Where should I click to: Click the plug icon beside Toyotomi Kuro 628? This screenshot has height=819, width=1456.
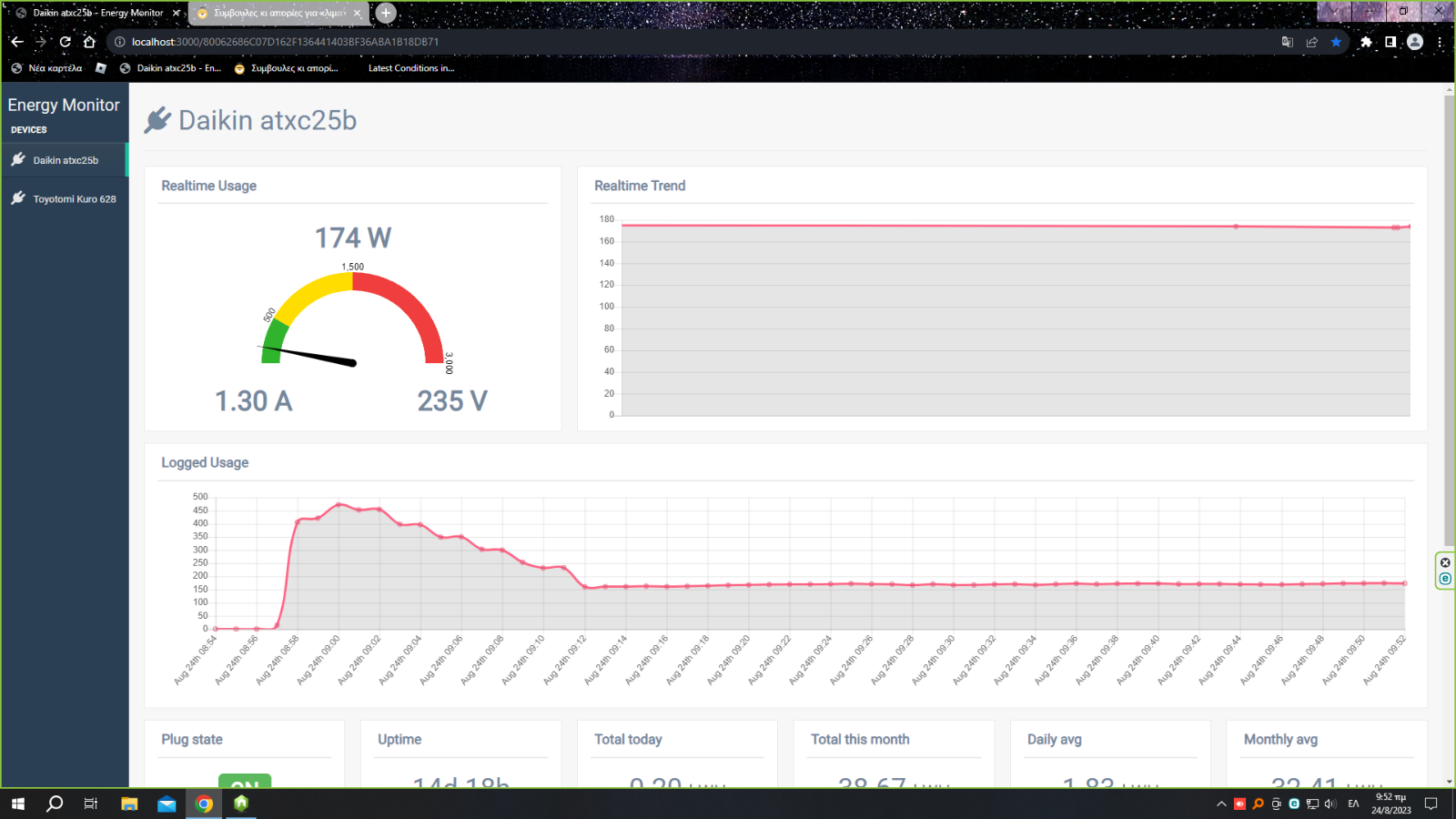point(18,197)
